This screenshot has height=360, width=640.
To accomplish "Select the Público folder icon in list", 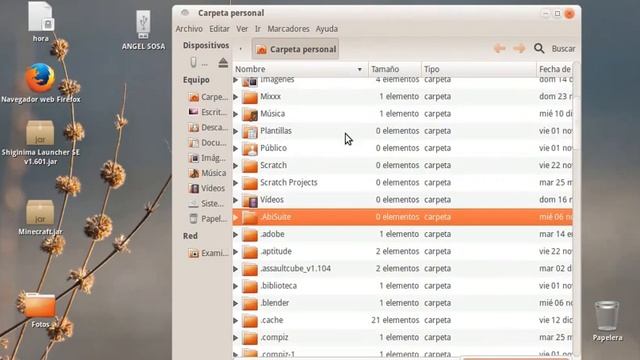I will (250, 148).
